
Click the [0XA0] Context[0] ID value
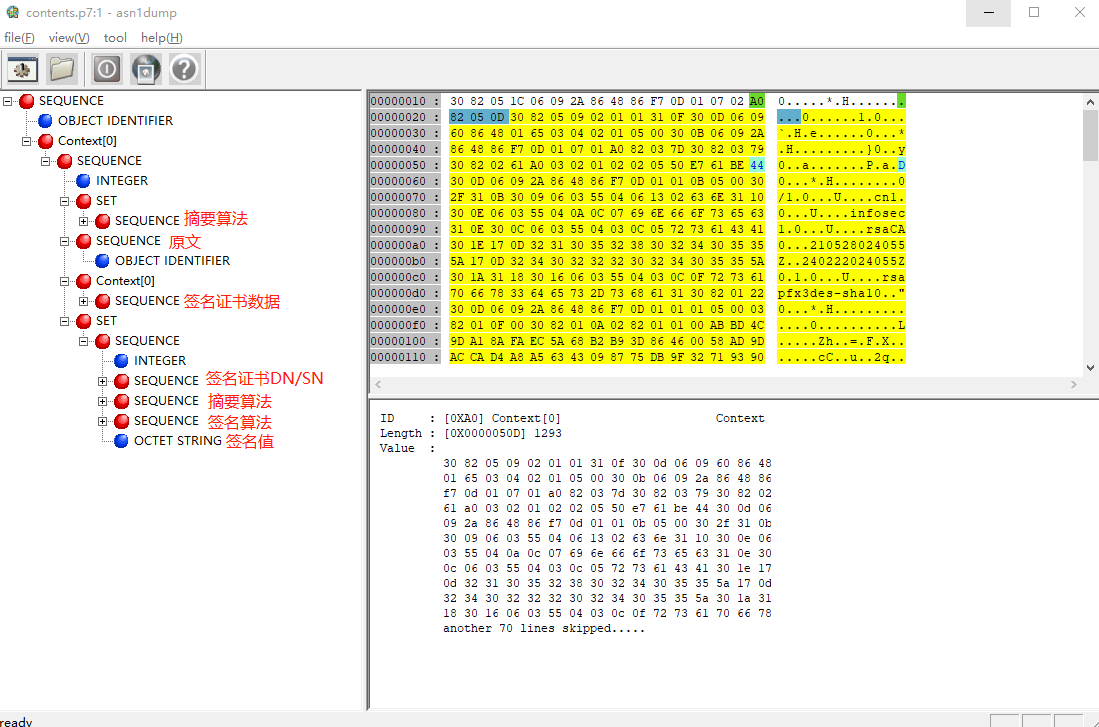click(502, 419)
